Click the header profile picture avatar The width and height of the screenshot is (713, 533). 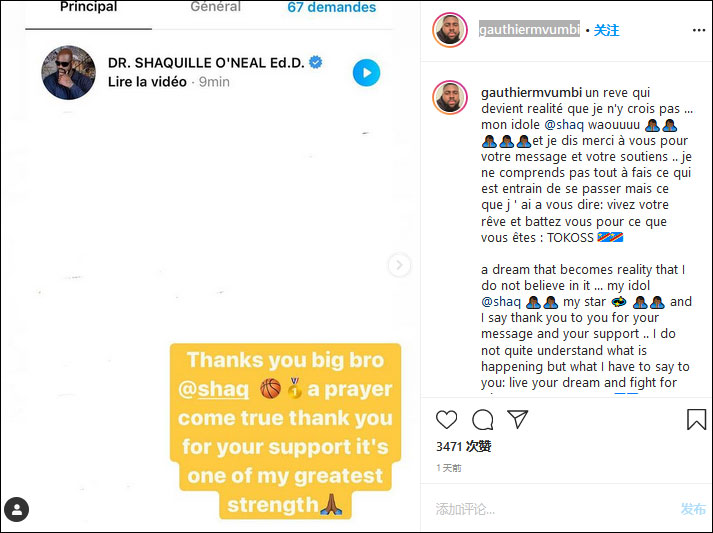point(449,30)
